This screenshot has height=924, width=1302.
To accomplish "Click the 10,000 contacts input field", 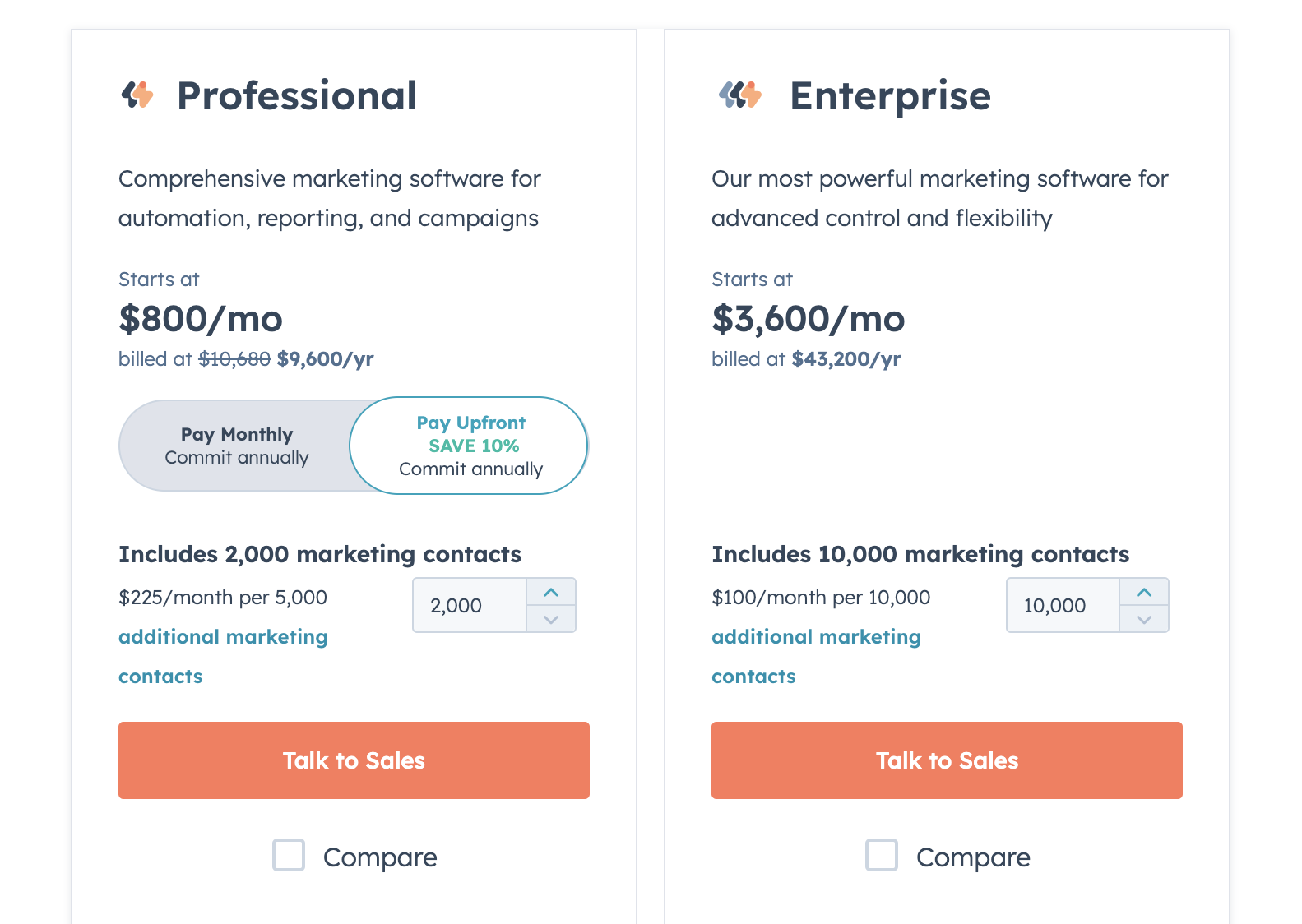I will 1063,605.
